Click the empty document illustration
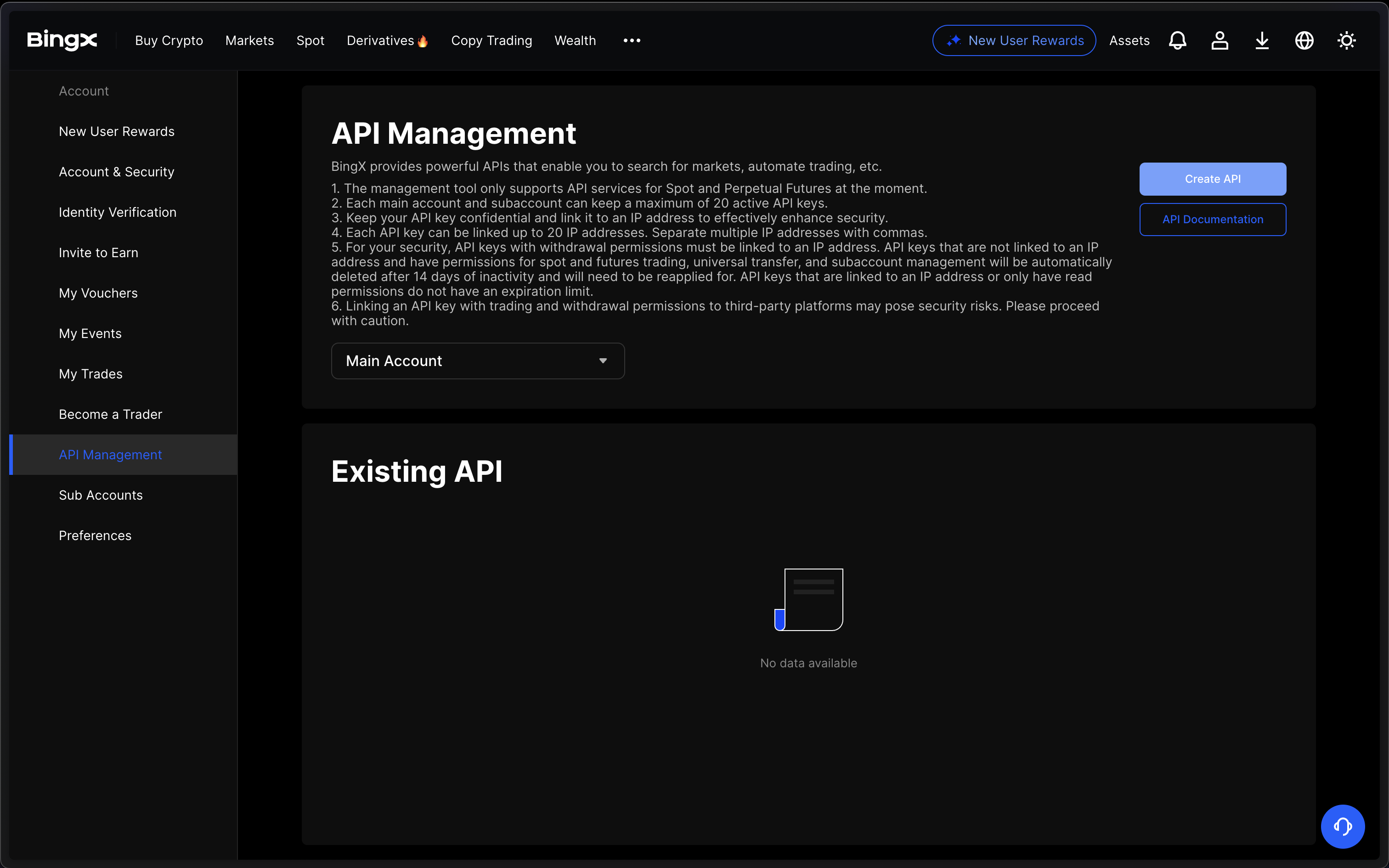The height and width of the screenshot is (868, 1389). click(809, 599)
